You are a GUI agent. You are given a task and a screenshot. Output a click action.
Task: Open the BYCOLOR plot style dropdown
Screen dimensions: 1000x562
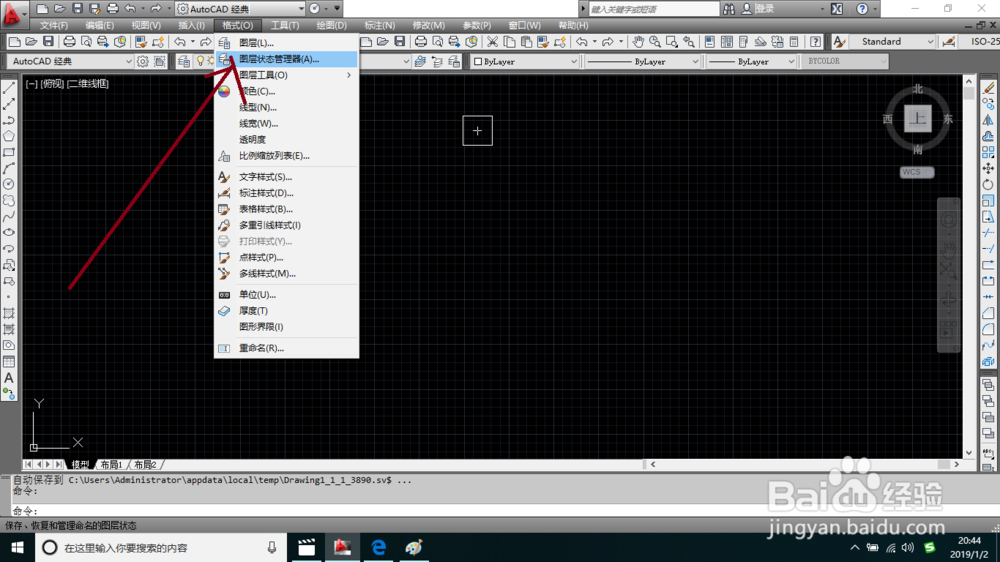point(845,61)
